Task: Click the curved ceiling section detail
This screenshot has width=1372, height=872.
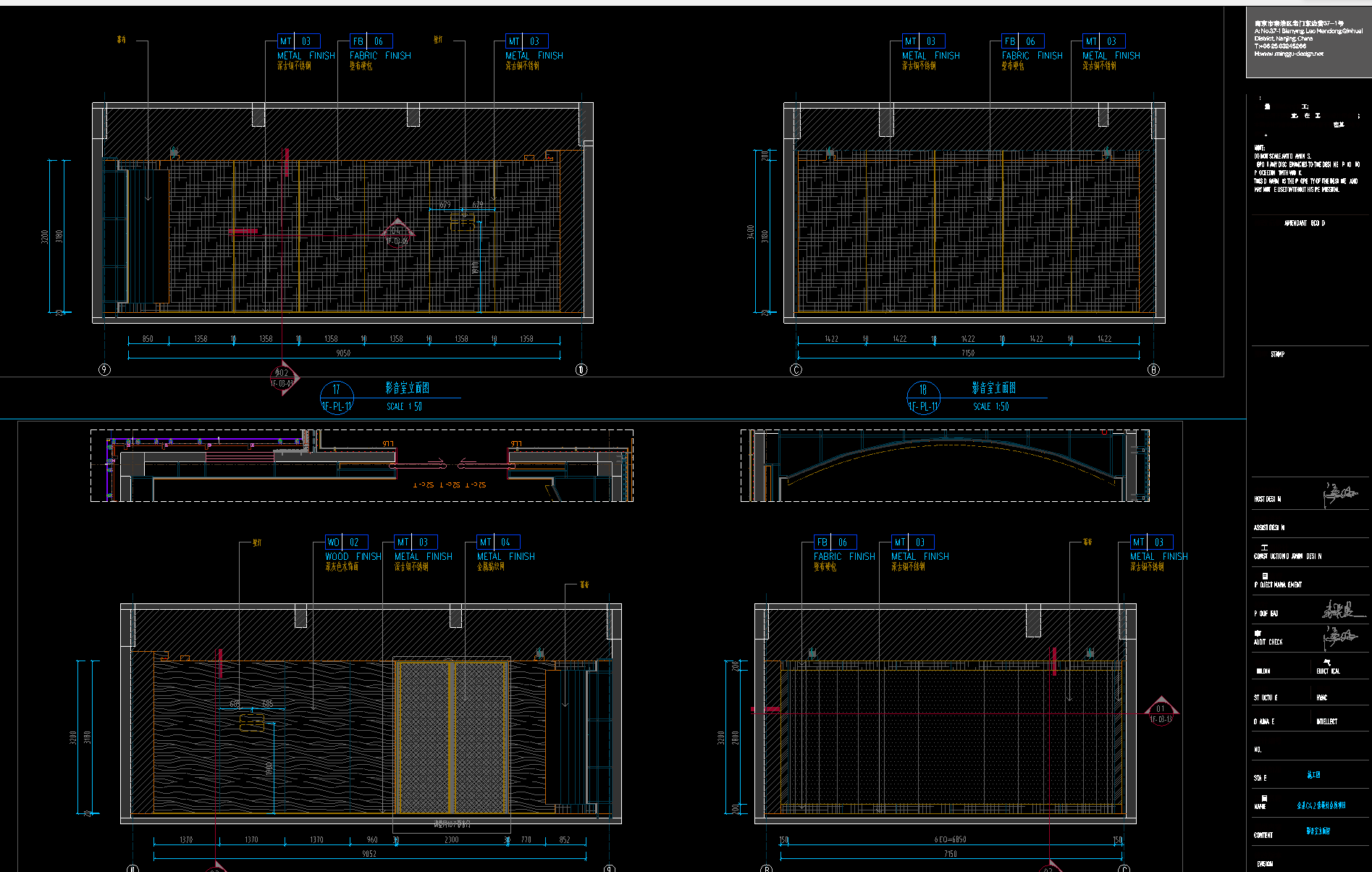Action: 945,466
